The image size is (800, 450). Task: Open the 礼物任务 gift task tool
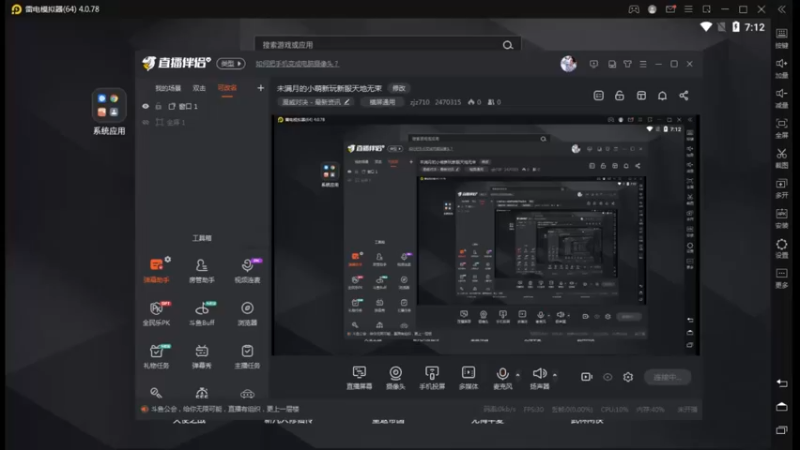pos(157,356)
